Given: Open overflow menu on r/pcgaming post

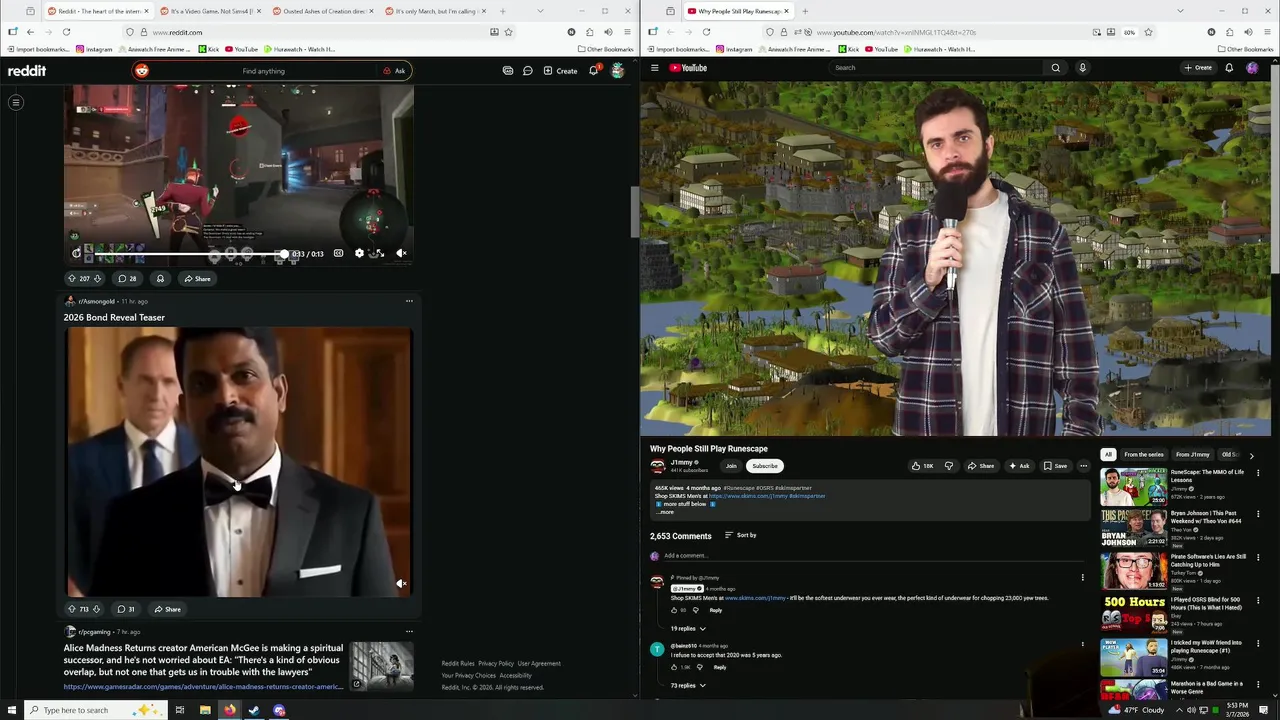Looking at the screenshot, I should point(409,632).
